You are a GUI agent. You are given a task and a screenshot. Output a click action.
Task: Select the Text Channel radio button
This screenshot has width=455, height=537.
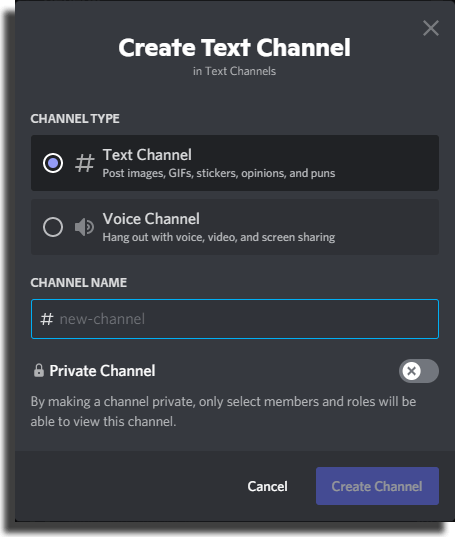pos(53,163)
